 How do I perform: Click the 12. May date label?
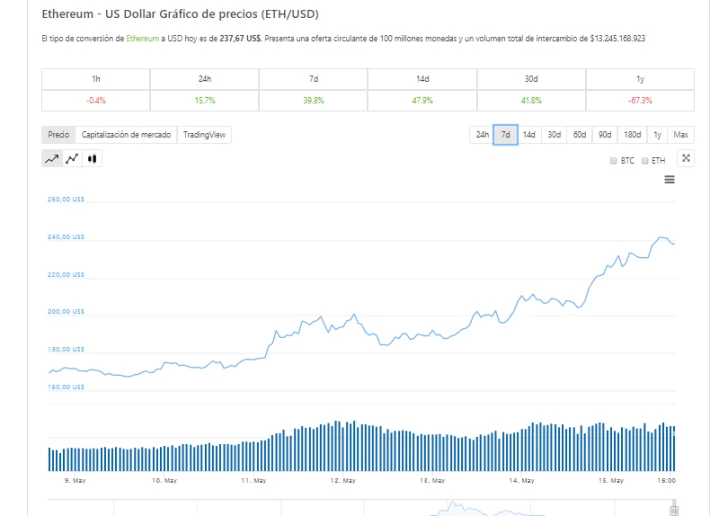click(343, 481)
